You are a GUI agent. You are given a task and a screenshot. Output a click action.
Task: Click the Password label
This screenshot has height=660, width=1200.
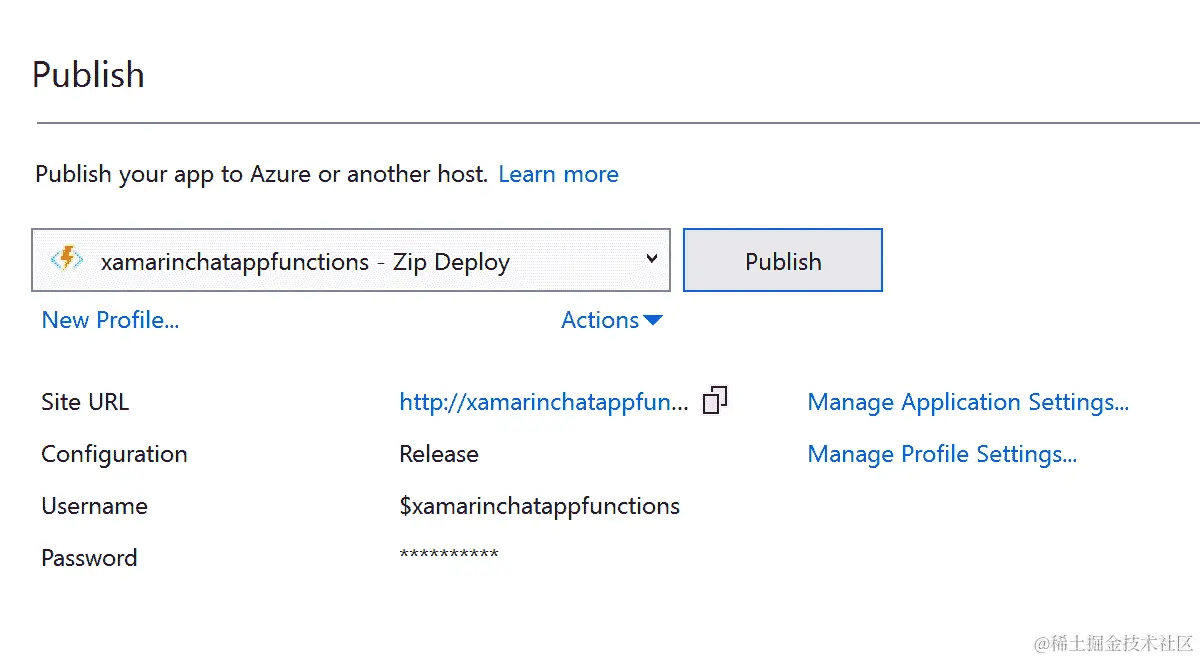(x=89, y=558)
